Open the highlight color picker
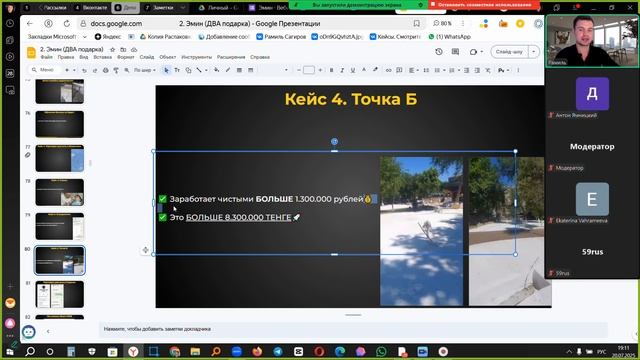Image resolution: width=640 pixels, height=360 pixels. click(375, 70)
